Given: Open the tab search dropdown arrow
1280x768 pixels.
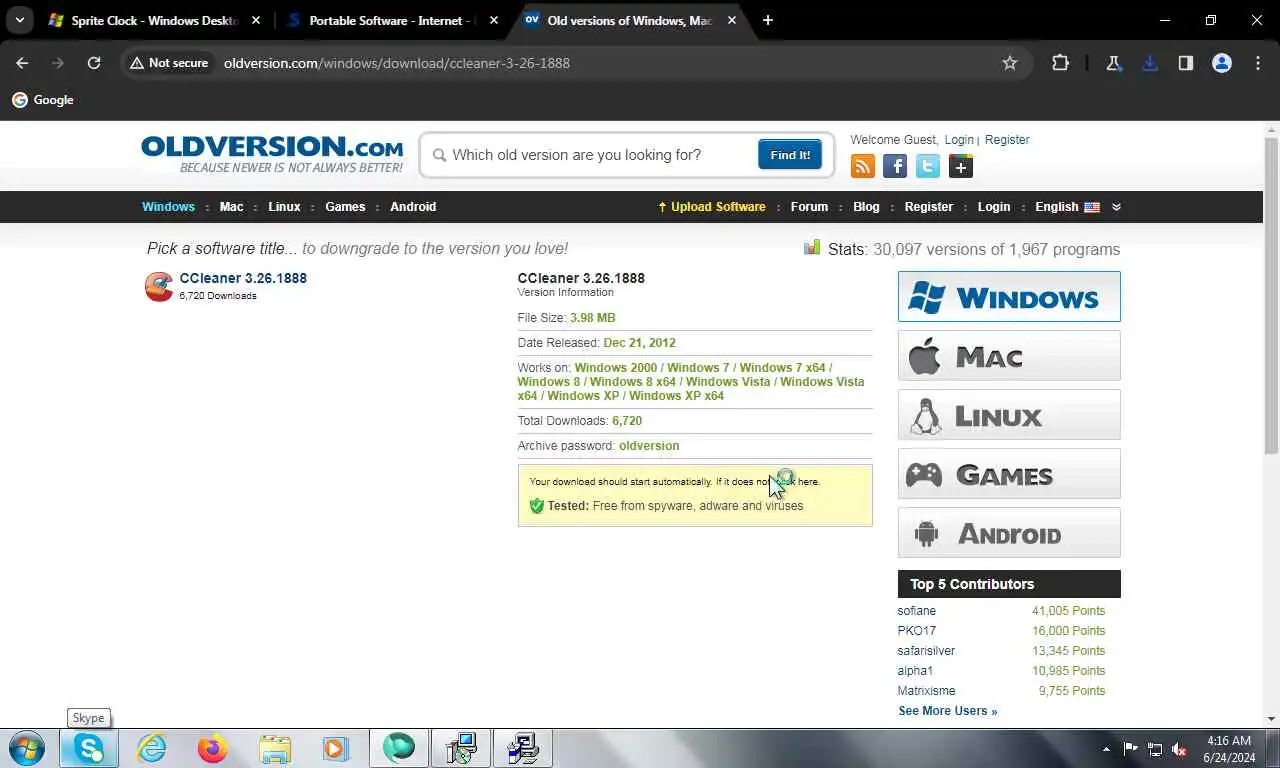Looking at the screenshot, I should tap(19, 20).
